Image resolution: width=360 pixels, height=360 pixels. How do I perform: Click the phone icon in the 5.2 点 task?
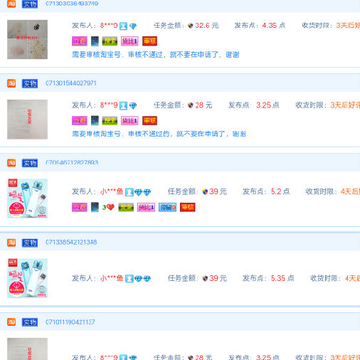pyautogui.click(x=95, y=207)
